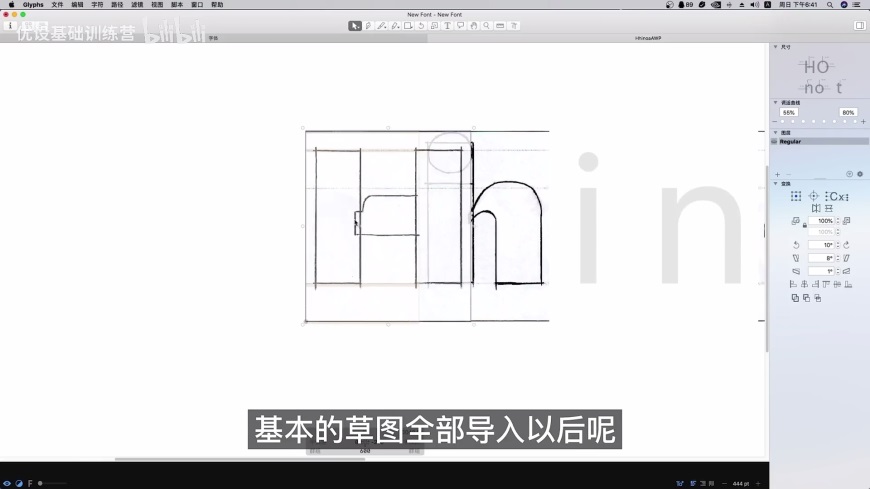Select the Measurement ruler tool
This screenshot has width=870, height=489.
click(x=500, y=26)
